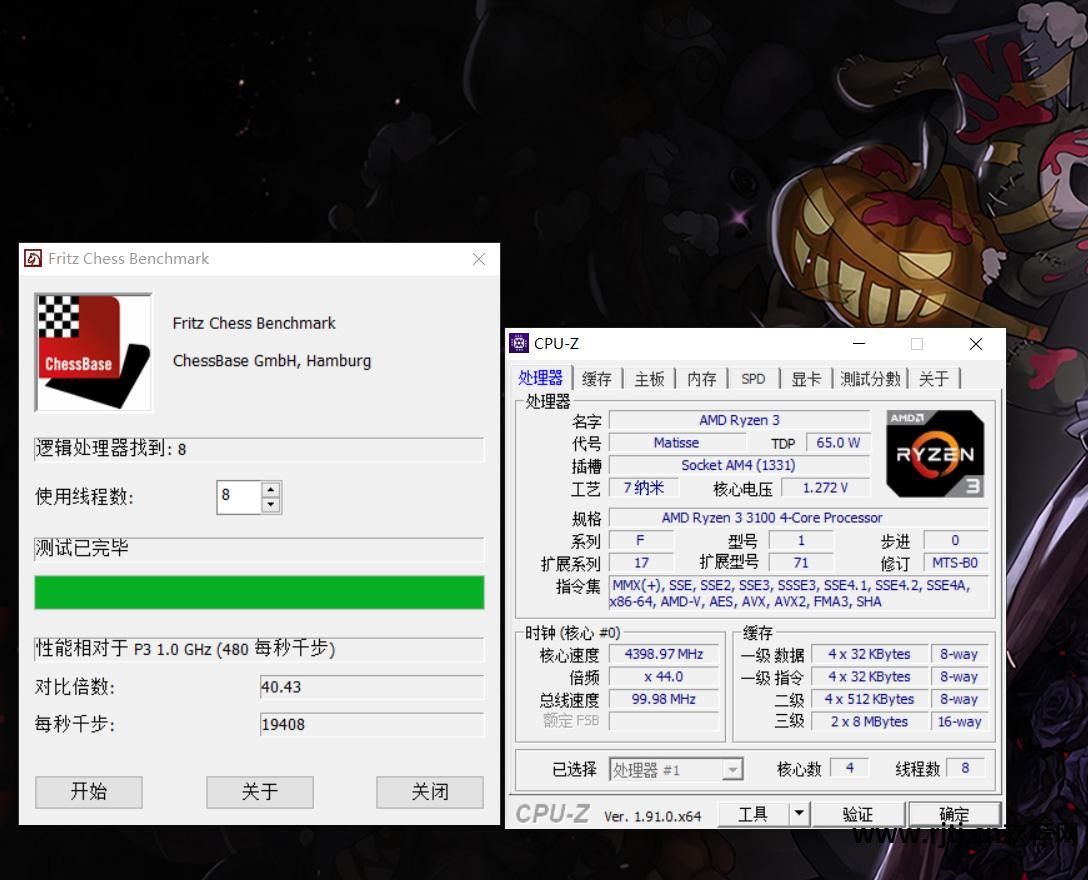Click the core voltage value 1.272 V
Screen dimensions: 1088x880
(825, 488)
